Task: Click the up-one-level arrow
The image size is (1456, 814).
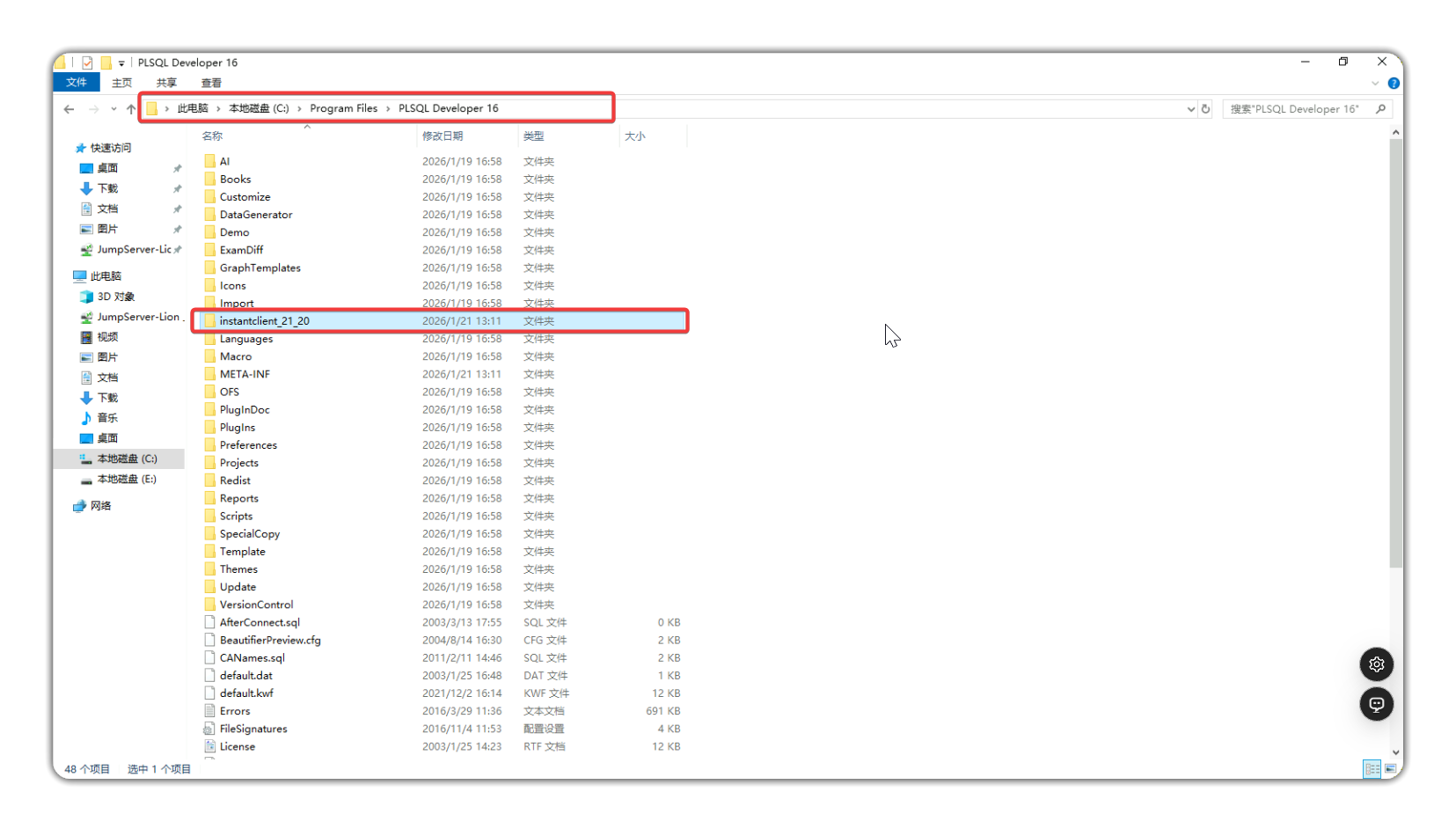Action: point(131,109)
